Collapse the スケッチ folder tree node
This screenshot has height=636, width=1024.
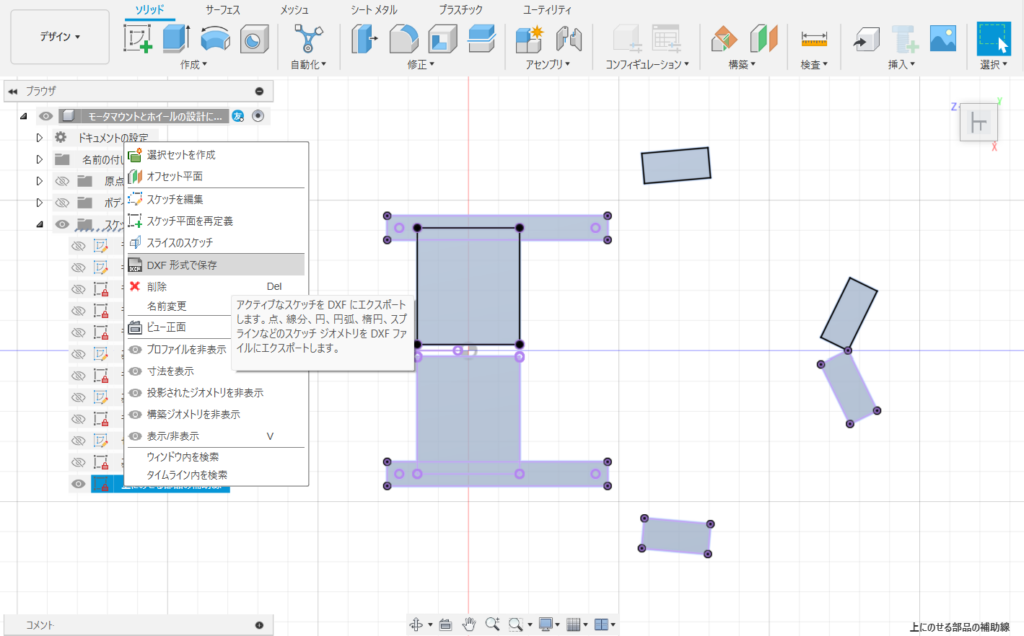coord(39,224)
